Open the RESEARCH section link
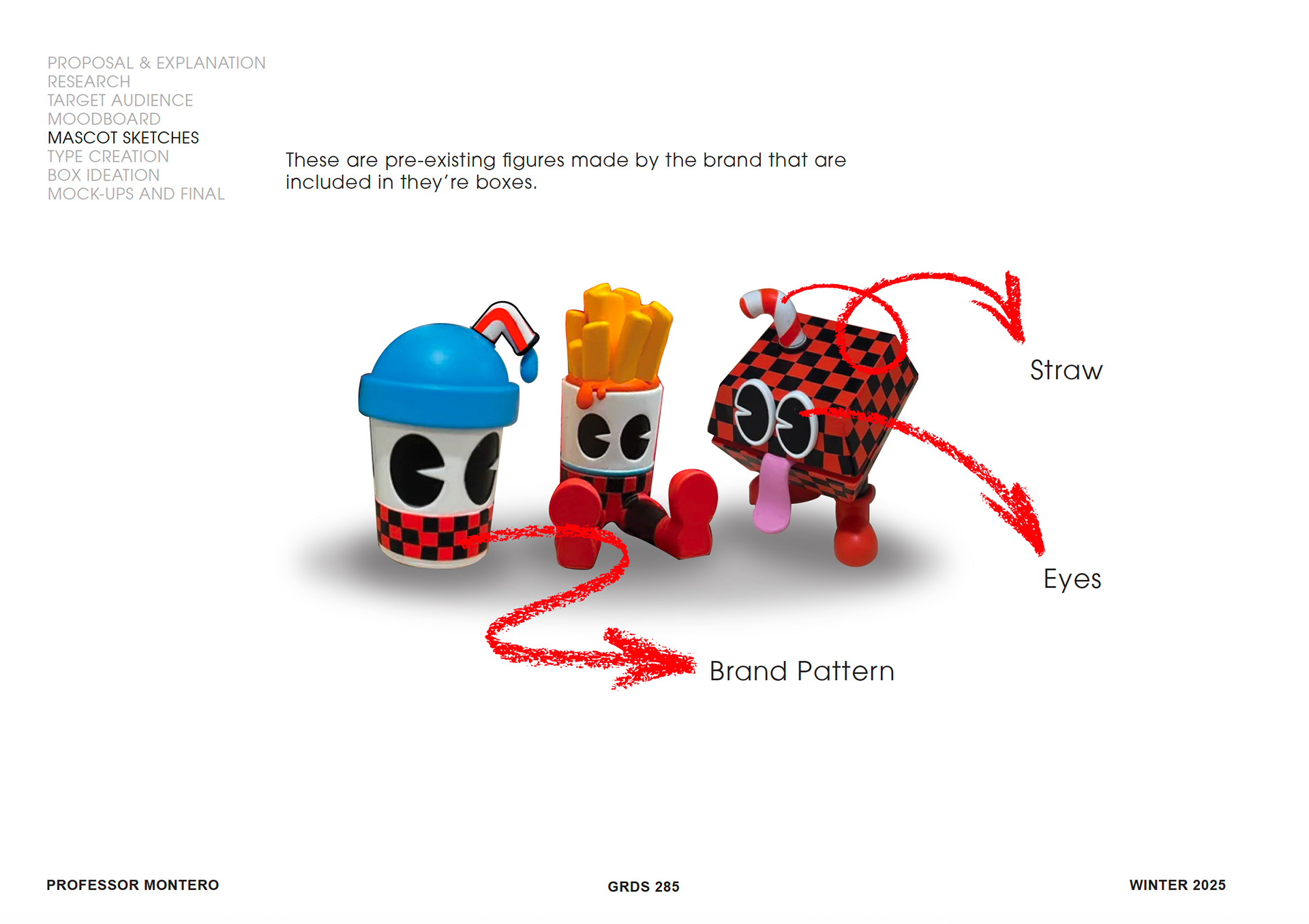 pos(89,82)
